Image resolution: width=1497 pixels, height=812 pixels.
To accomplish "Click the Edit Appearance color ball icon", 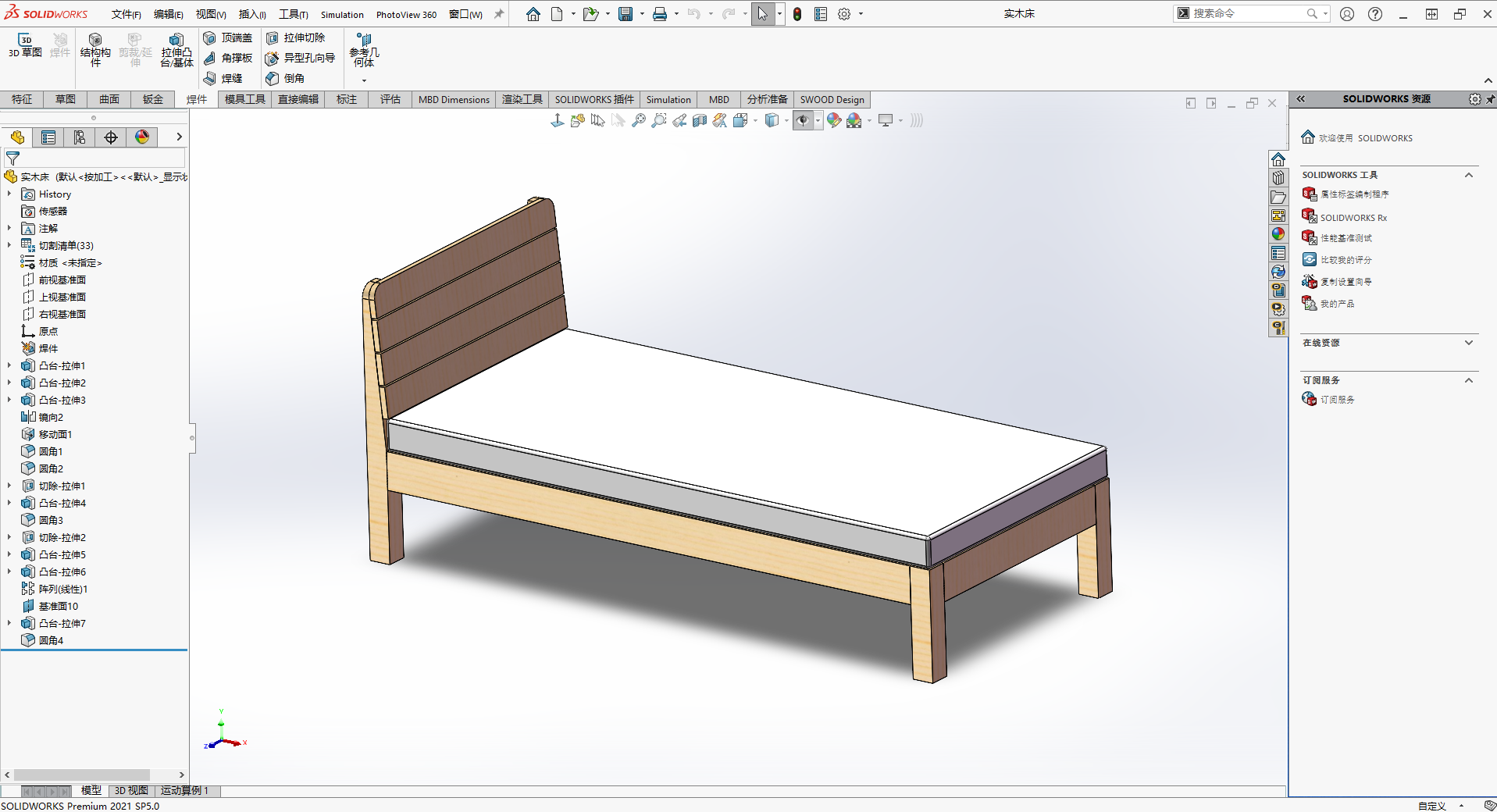I will click(834, 120).
